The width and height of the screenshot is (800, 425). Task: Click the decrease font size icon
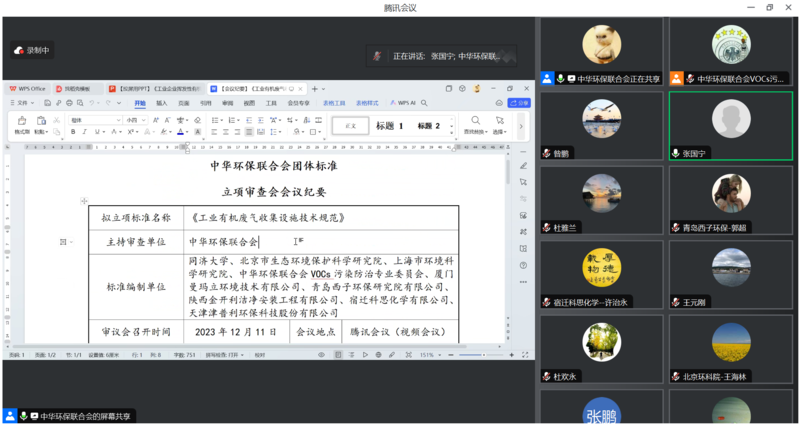[x=167, y=120]
